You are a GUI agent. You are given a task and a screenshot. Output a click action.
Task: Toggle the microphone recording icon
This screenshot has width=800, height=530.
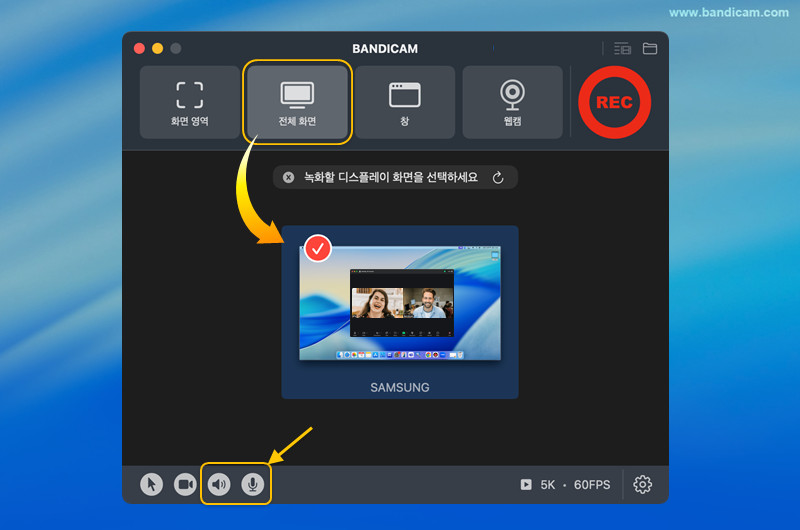click(x=253, y=485)
